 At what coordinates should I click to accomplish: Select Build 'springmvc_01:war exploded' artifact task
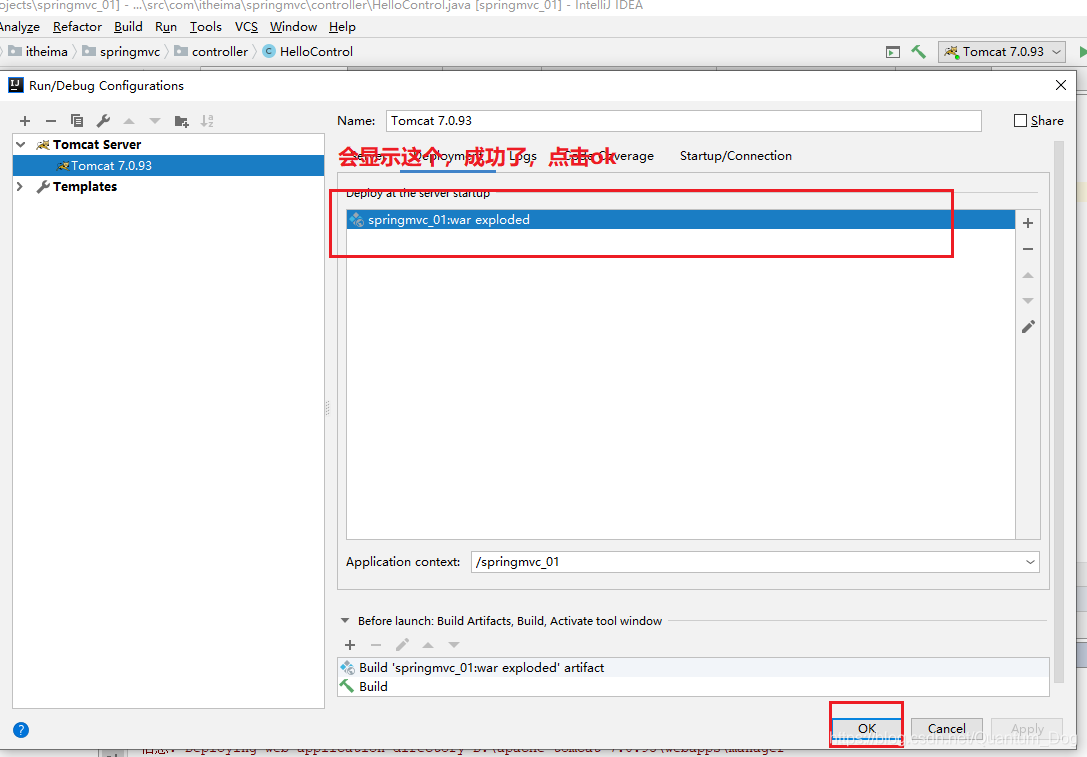point(693,668)
